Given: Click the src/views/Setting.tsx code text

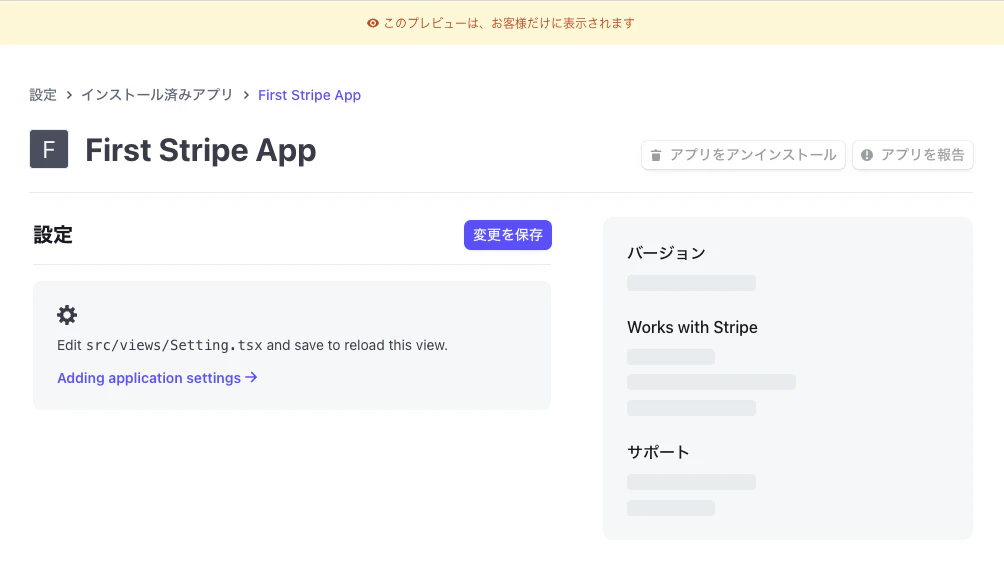Looking at the screenshot, I should click(174, 345).
